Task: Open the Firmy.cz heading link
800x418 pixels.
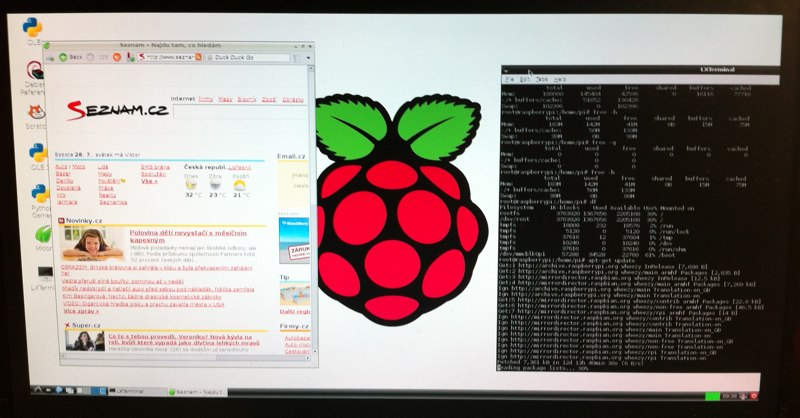Action: [294, 326]
